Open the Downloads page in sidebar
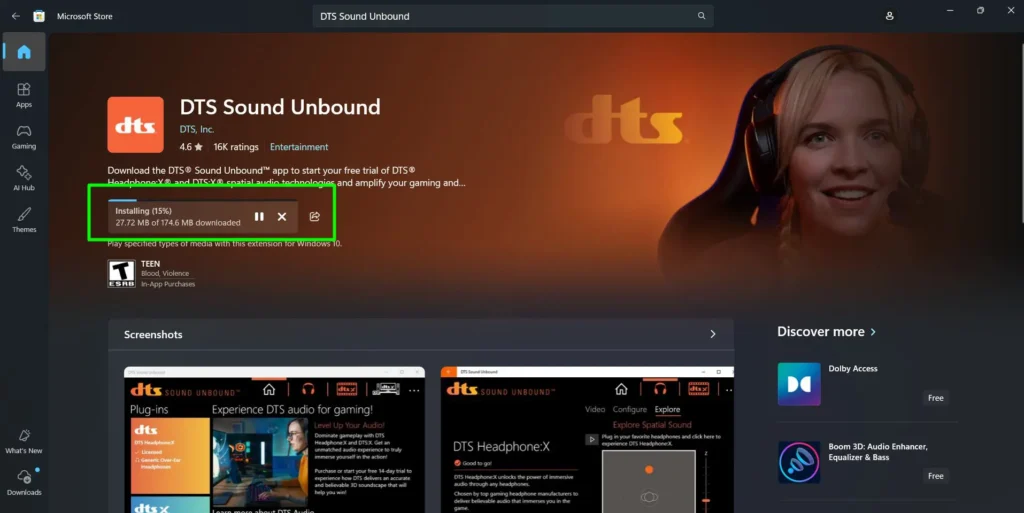 (x=24, y=482)
